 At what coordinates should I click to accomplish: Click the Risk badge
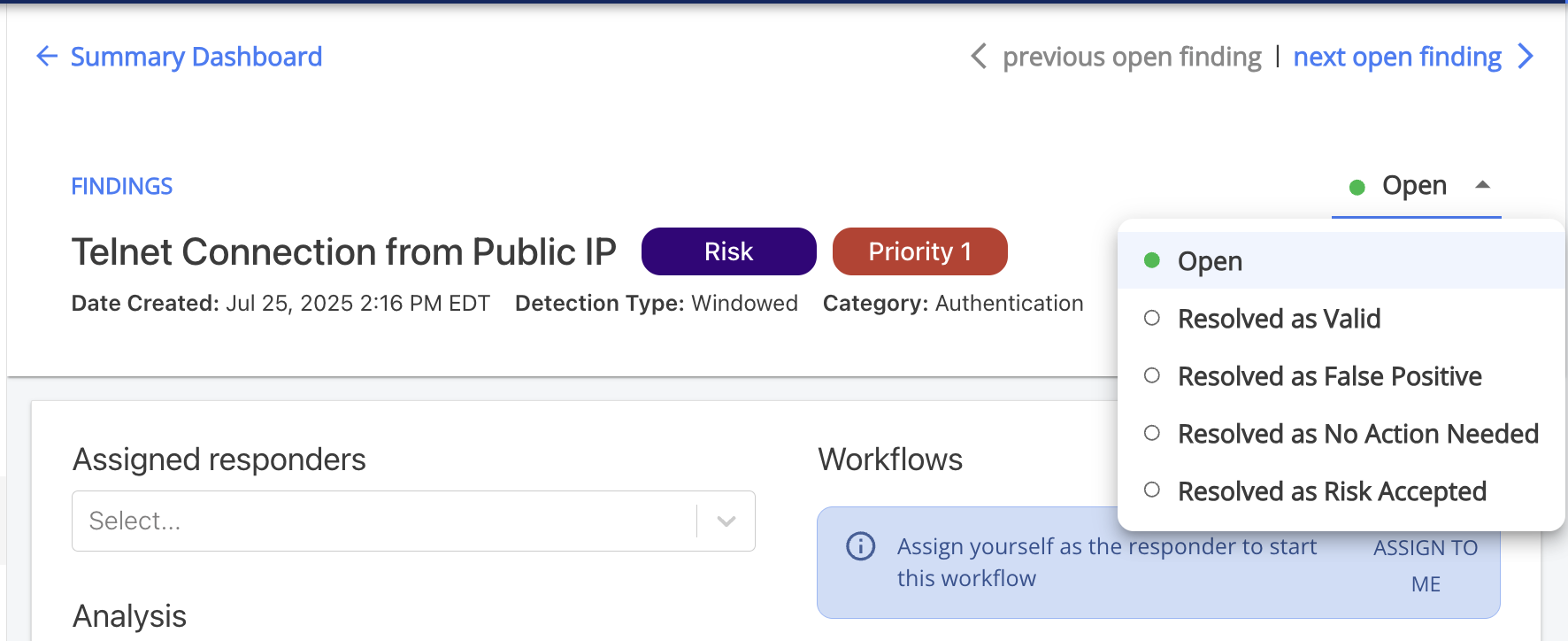729,251
